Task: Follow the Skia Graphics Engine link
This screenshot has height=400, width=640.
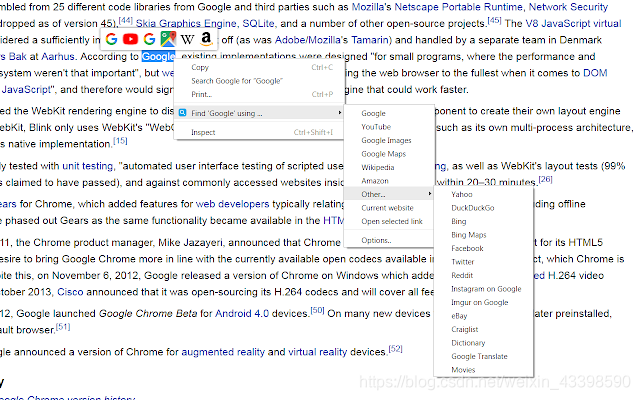Action: [x=186, y=24]
